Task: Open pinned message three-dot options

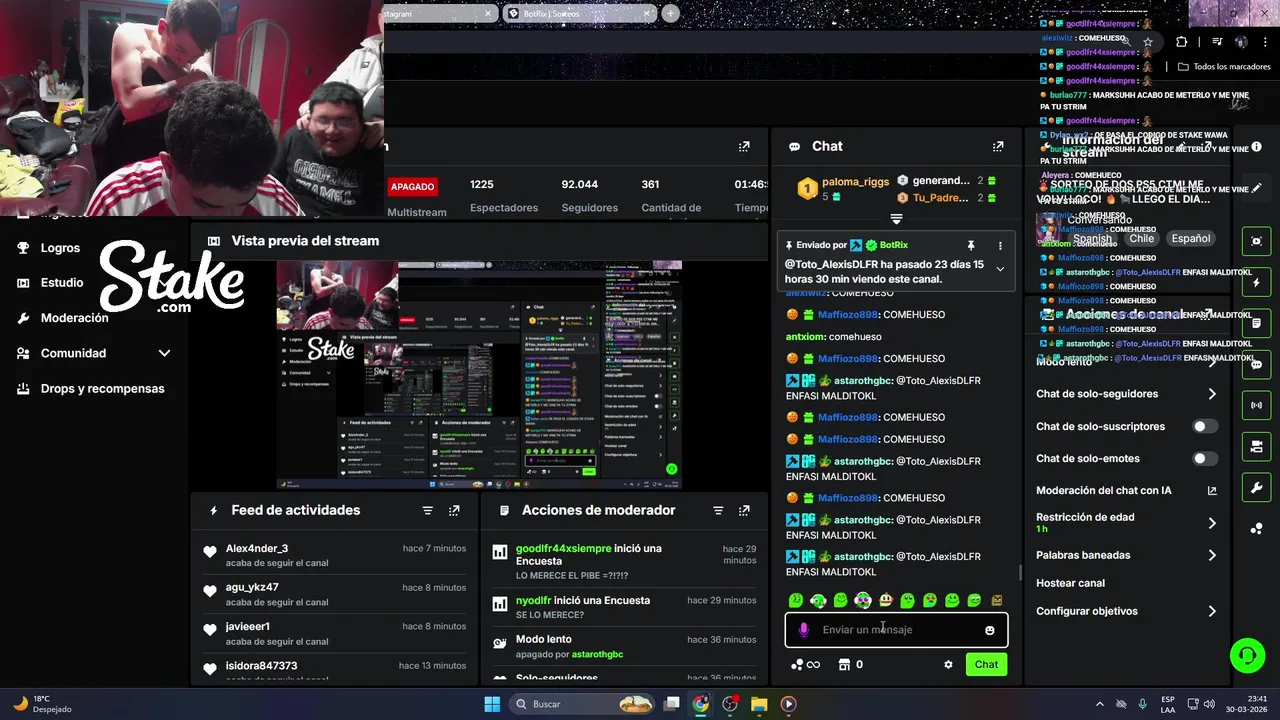Action: [1000, 245]
